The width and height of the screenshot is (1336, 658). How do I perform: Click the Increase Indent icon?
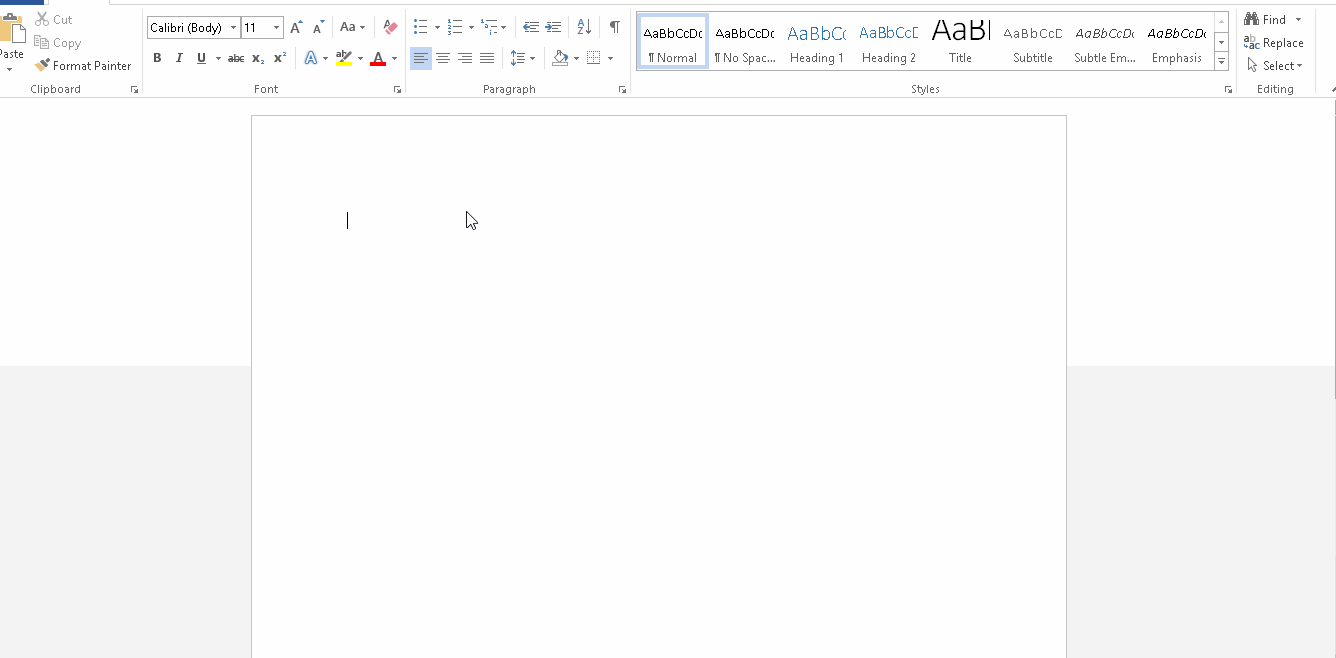pos(553,27)
